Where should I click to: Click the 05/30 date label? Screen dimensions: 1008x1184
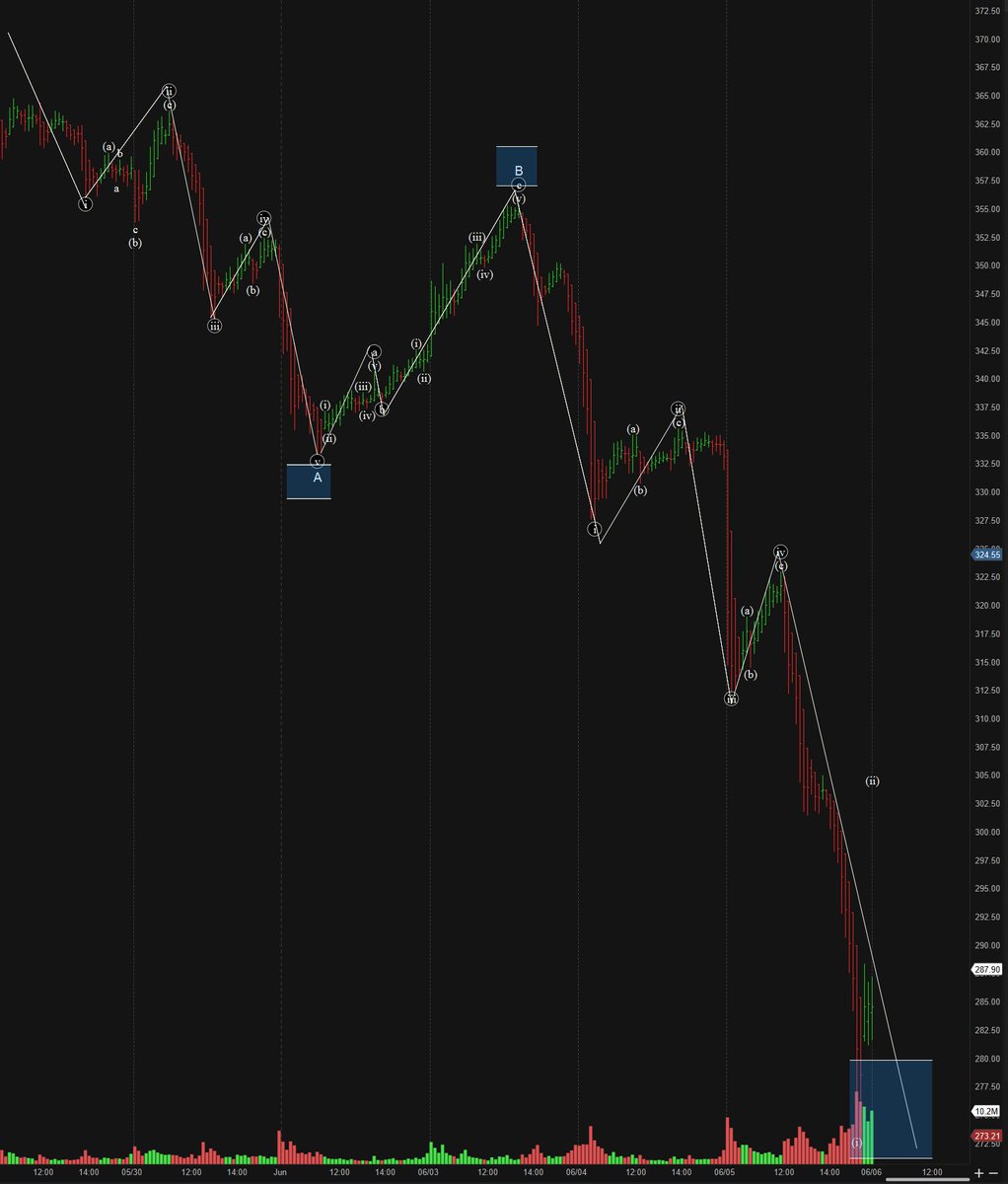pyautogui.click(x=132, y=1173)
